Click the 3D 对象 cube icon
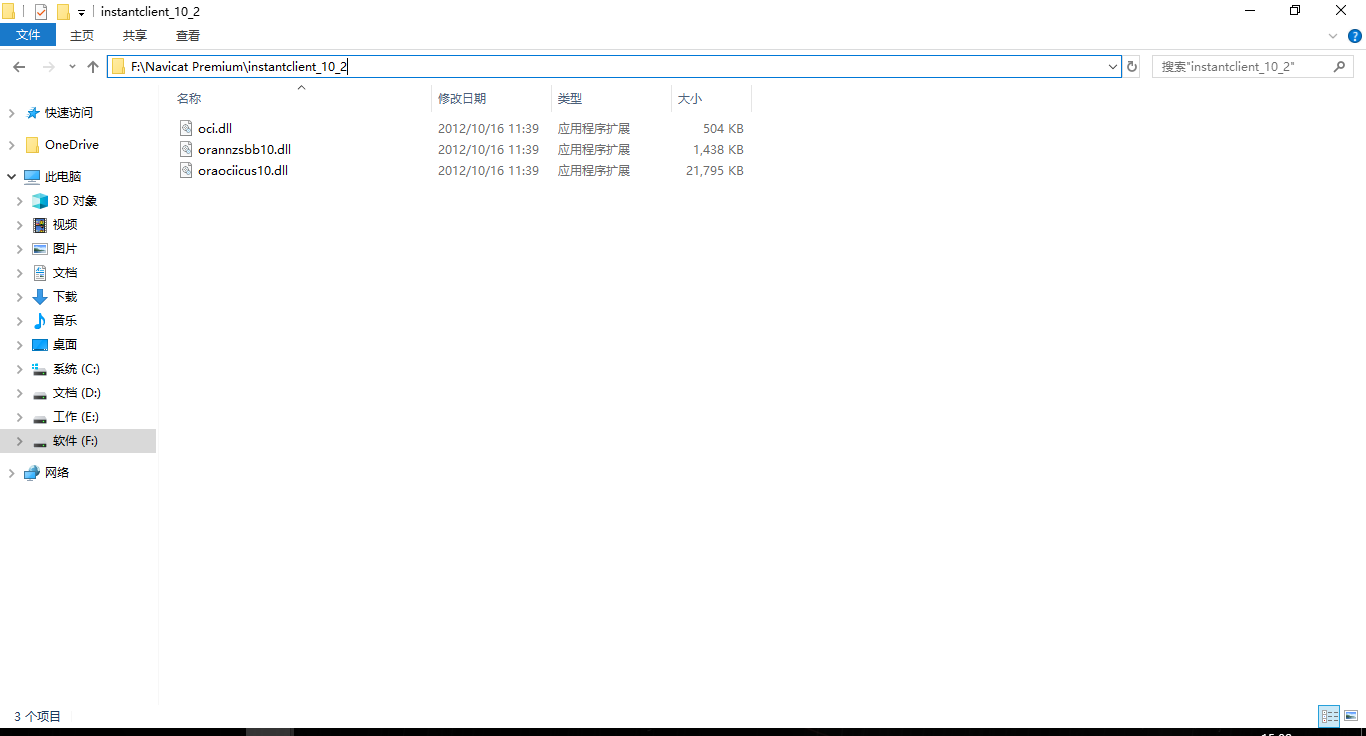Image resolution: width=1366 pixels, height=736 pixels. 40,201
